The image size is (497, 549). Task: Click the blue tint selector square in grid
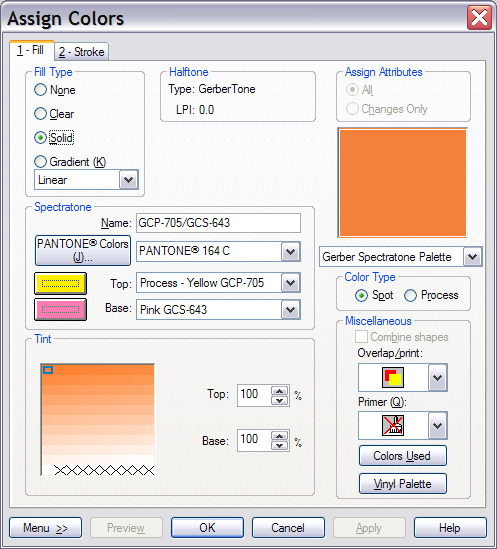tap(48, 370)
